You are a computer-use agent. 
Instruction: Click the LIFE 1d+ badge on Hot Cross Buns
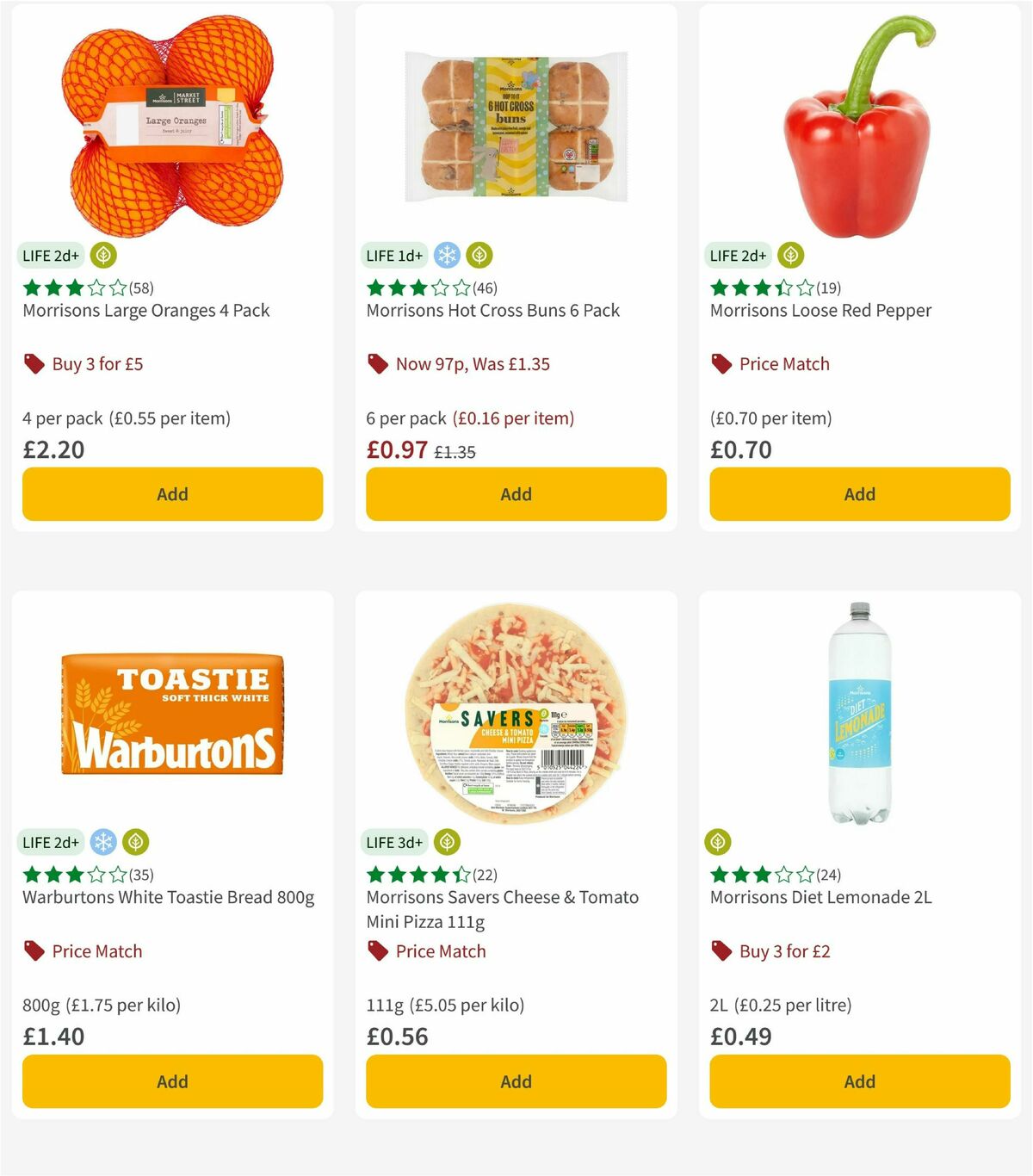tap(394, 255)
